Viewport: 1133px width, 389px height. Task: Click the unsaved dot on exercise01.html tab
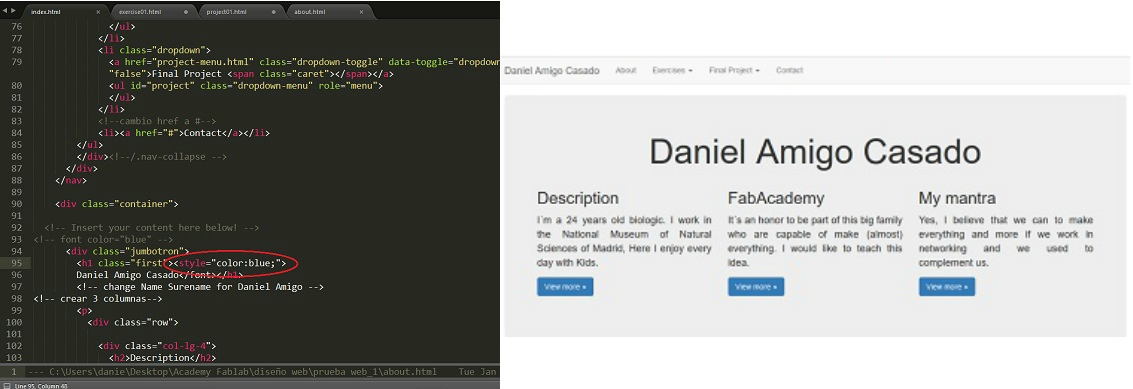[186, 12]
